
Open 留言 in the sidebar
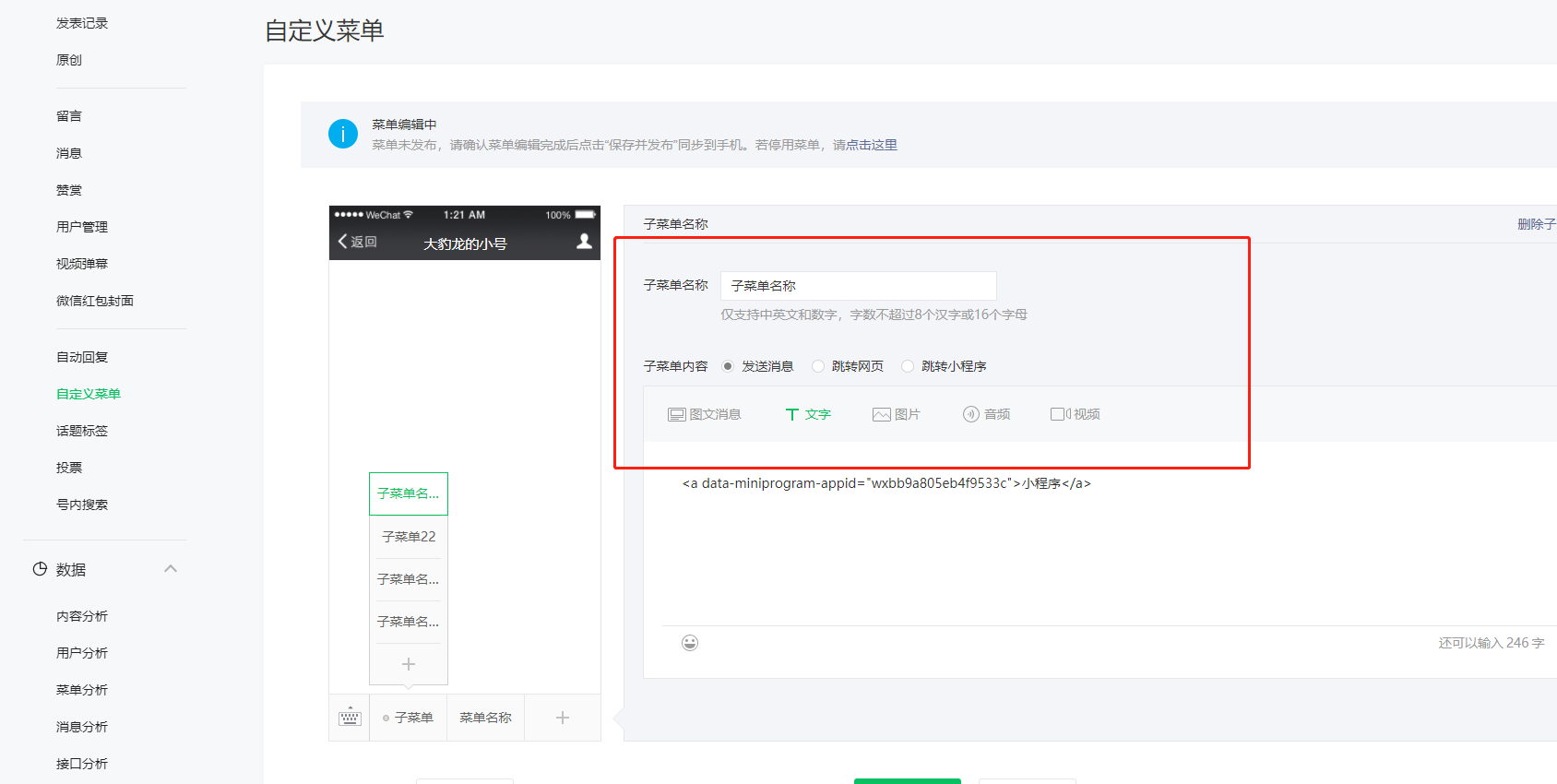click(69, 116)
